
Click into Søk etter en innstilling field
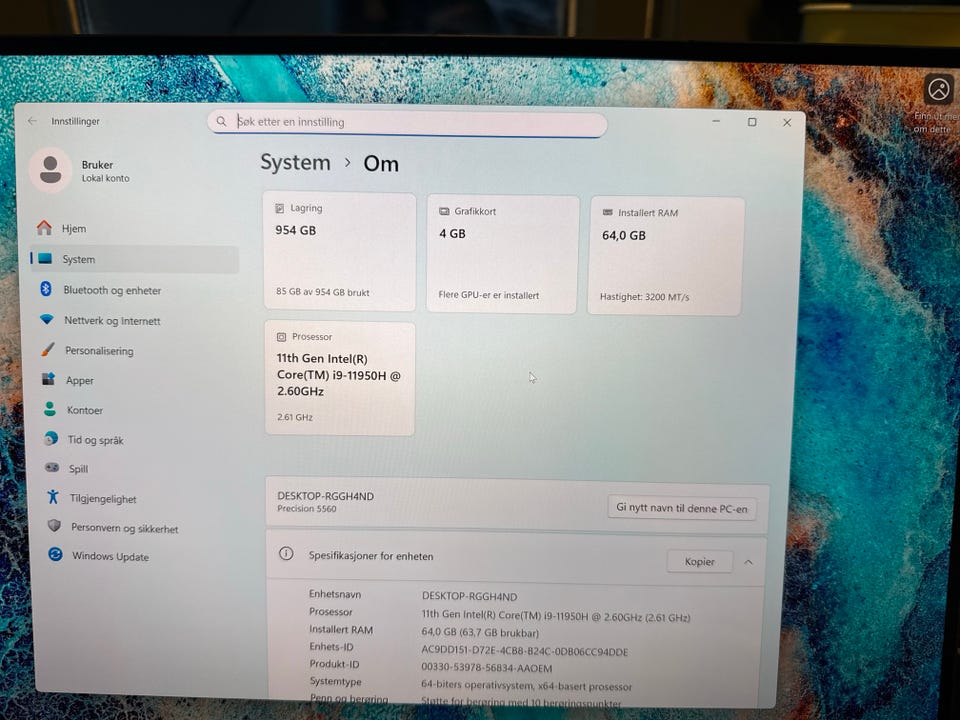[407, 122]
